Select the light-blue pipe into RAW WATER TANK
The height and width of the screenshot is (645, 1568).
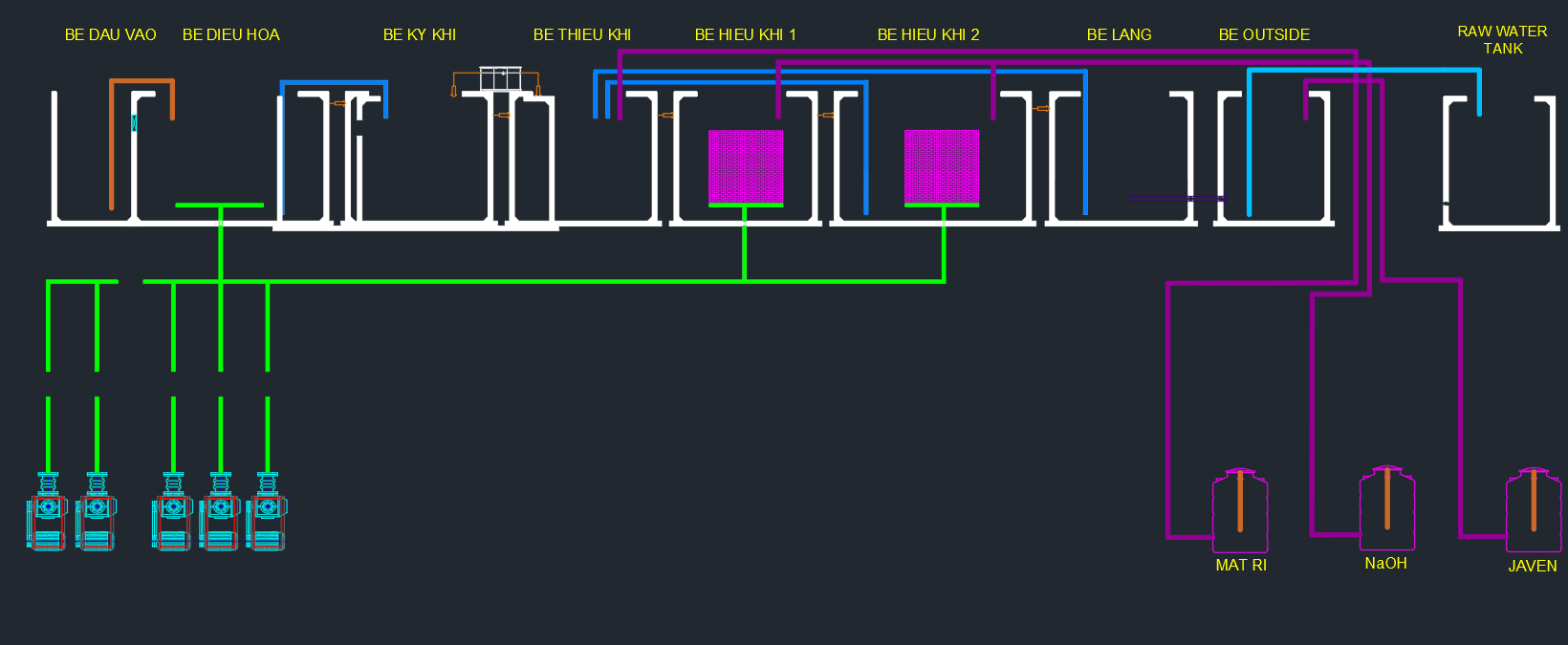1364,70
